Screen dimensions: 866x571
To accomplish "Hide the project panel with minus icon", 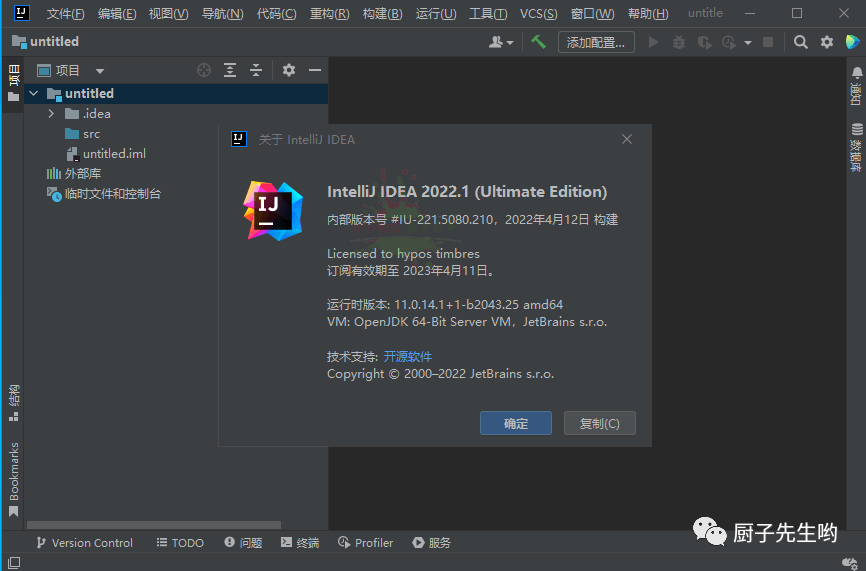I will [x=315, y=70].
